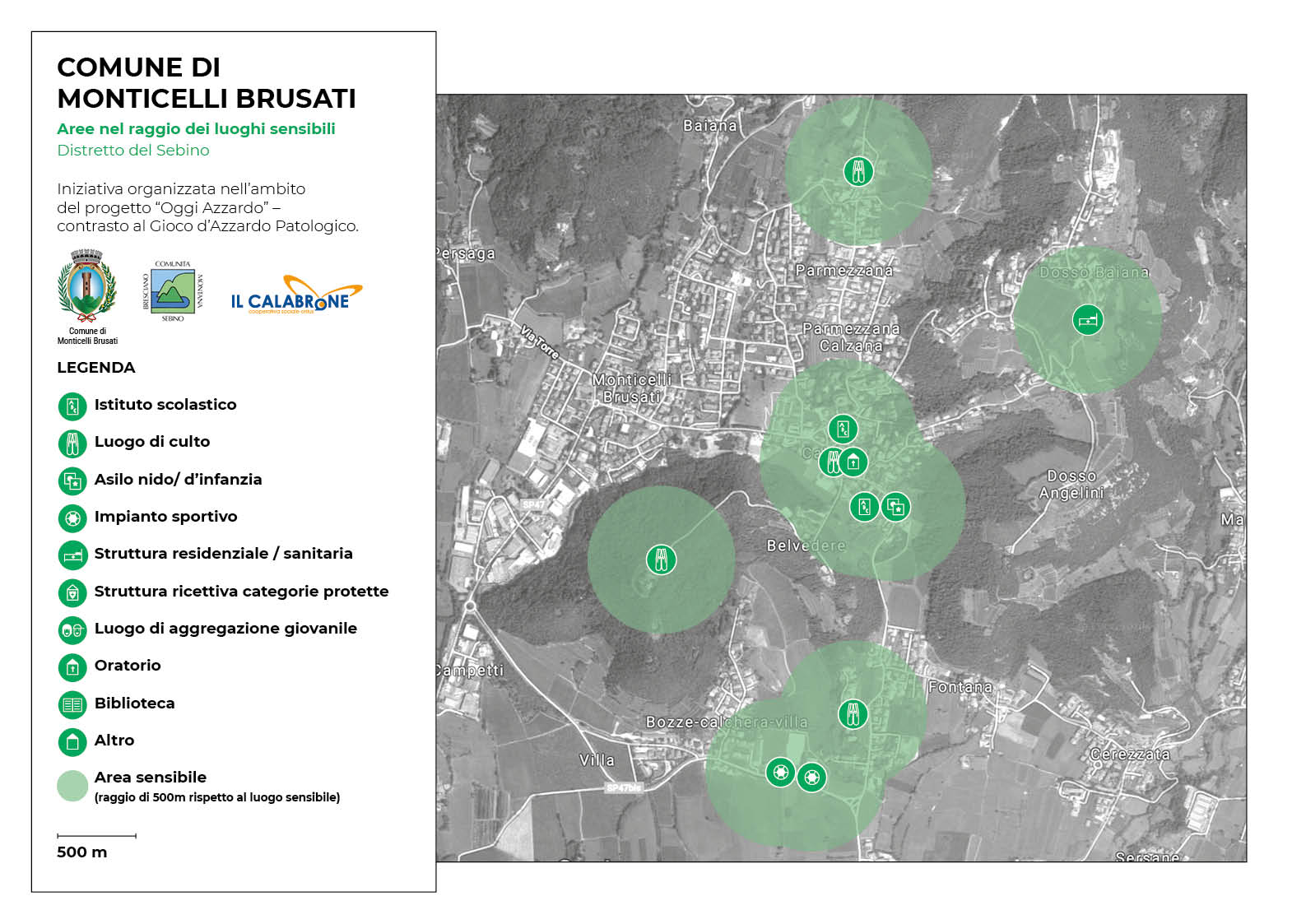This screenshot has height=924, width=1306.
Task: Click the Il Calabrone logo
Action: click(x=296, y=295)
